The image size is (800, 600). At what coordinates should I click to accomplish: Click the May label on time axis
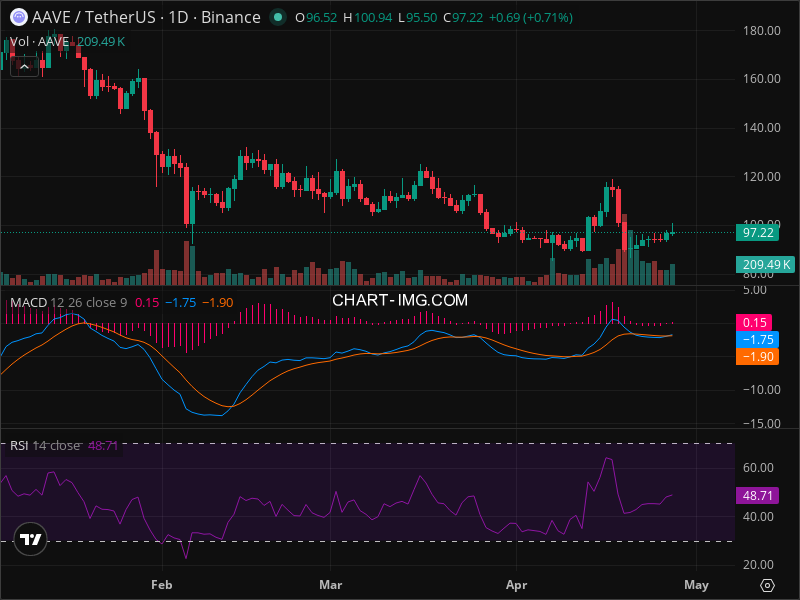coord(696,585)
